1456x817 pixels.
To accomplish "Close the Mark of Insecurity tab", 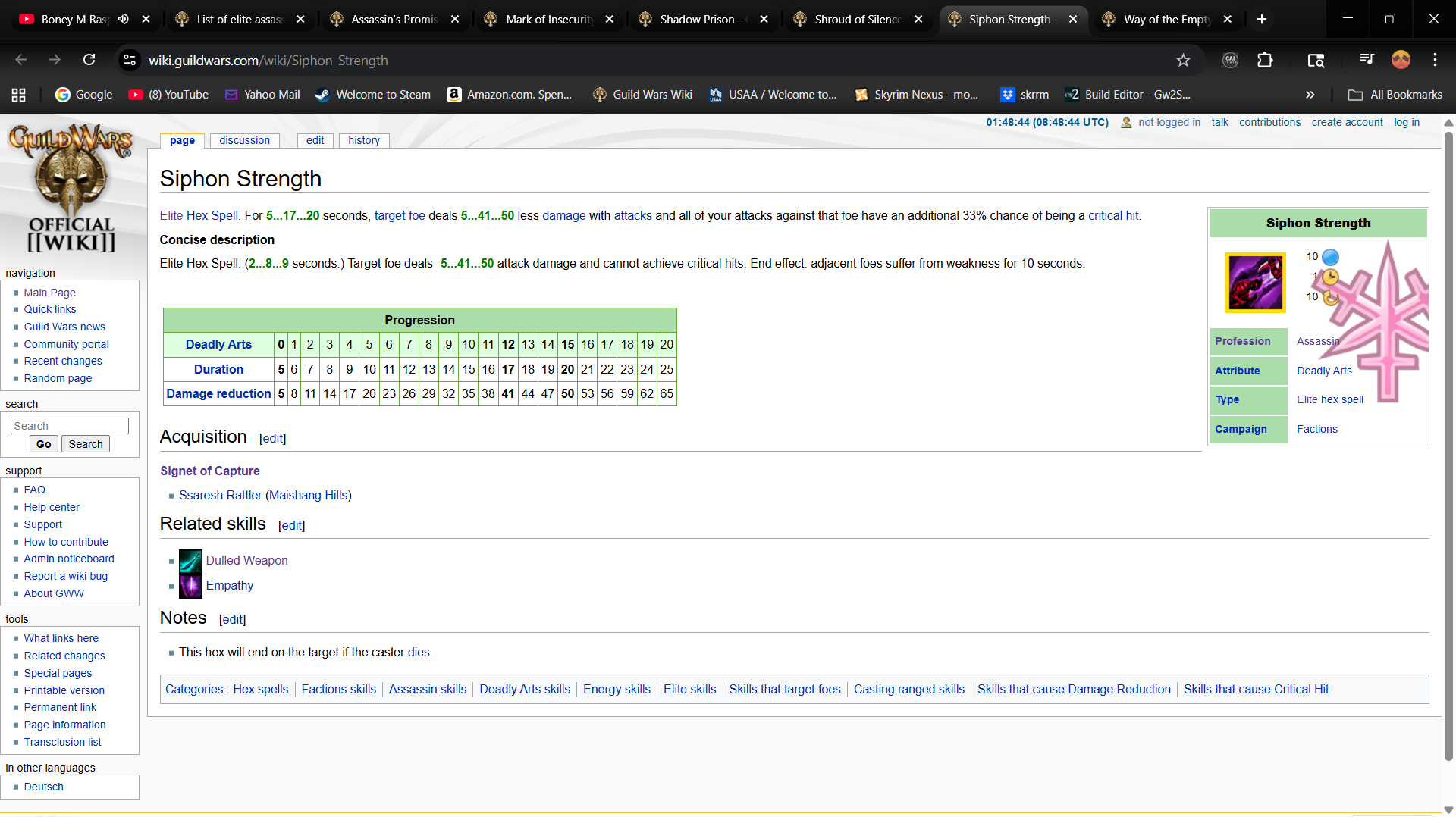I will pyautogui.click(x=610, y=20).
